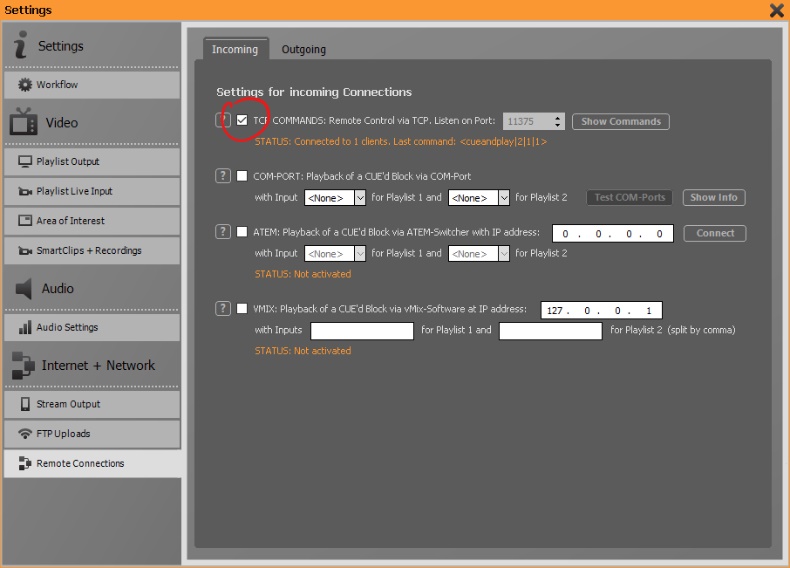Open help for VMIX option

tap(223, 308)
